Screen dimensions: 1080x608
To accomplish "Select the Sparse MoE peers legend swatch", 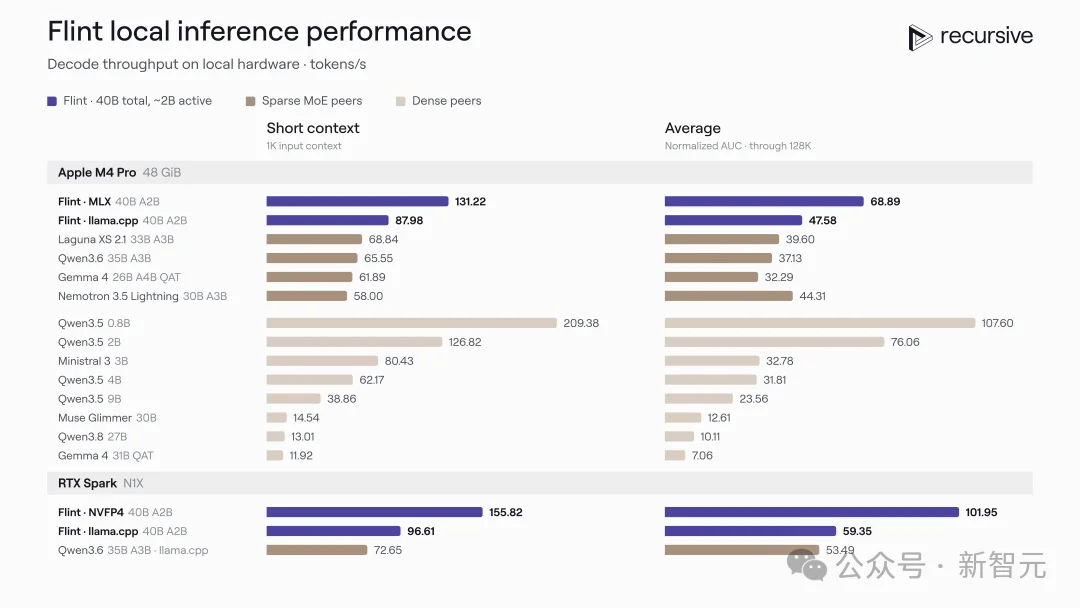I will 250,101.
